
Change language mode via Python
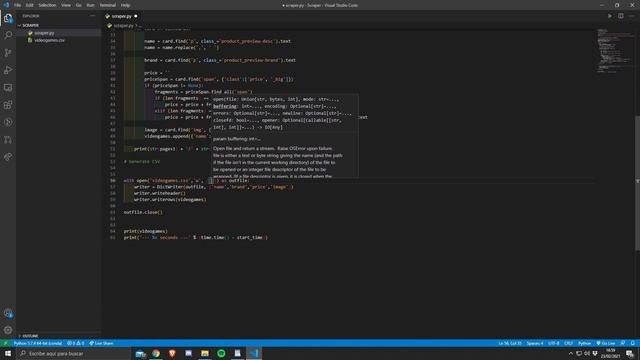[x=584, y=343]
